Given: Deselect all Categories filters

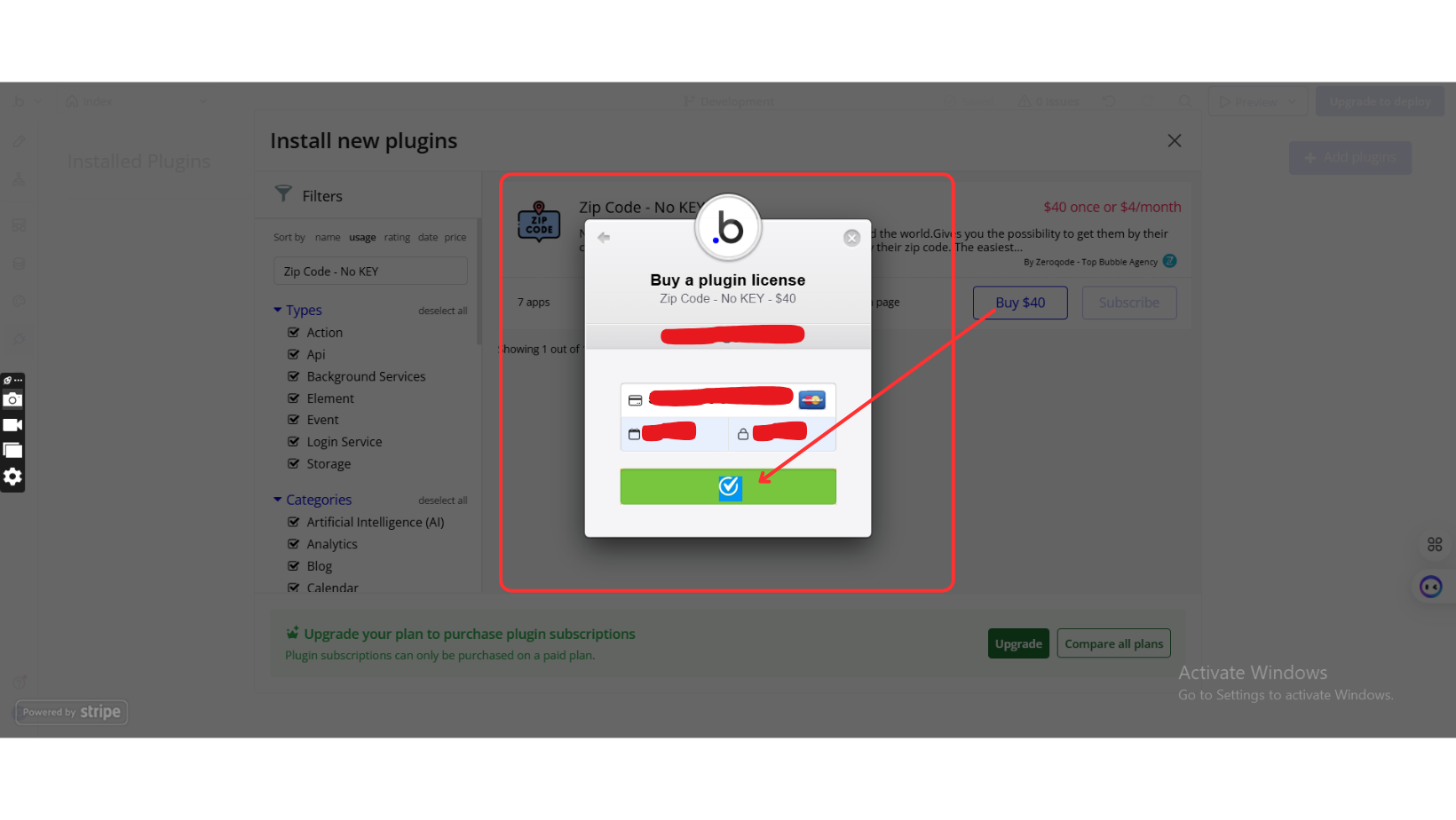Looking at the screenshot, I should click(x=443, y=501).
